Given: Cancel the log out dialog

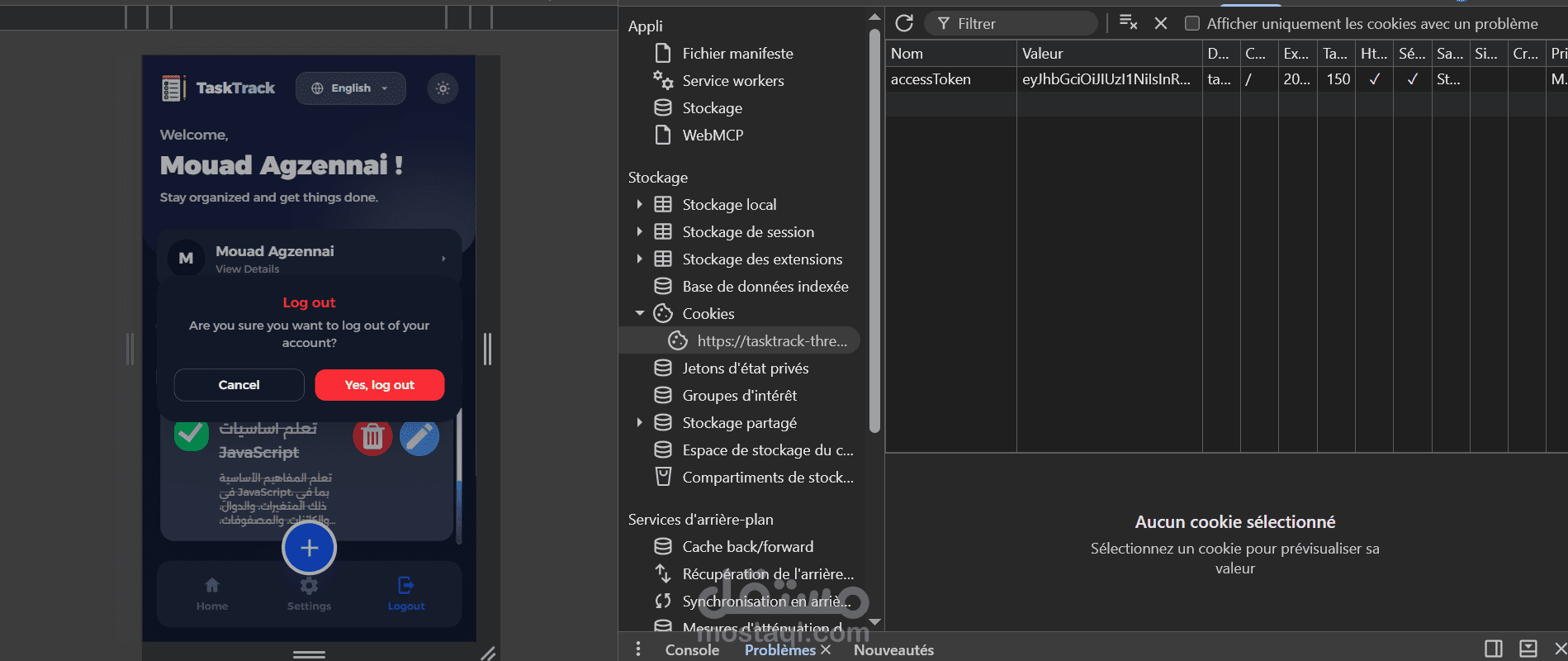Looking at the screenshot, I should pos(239,385).
